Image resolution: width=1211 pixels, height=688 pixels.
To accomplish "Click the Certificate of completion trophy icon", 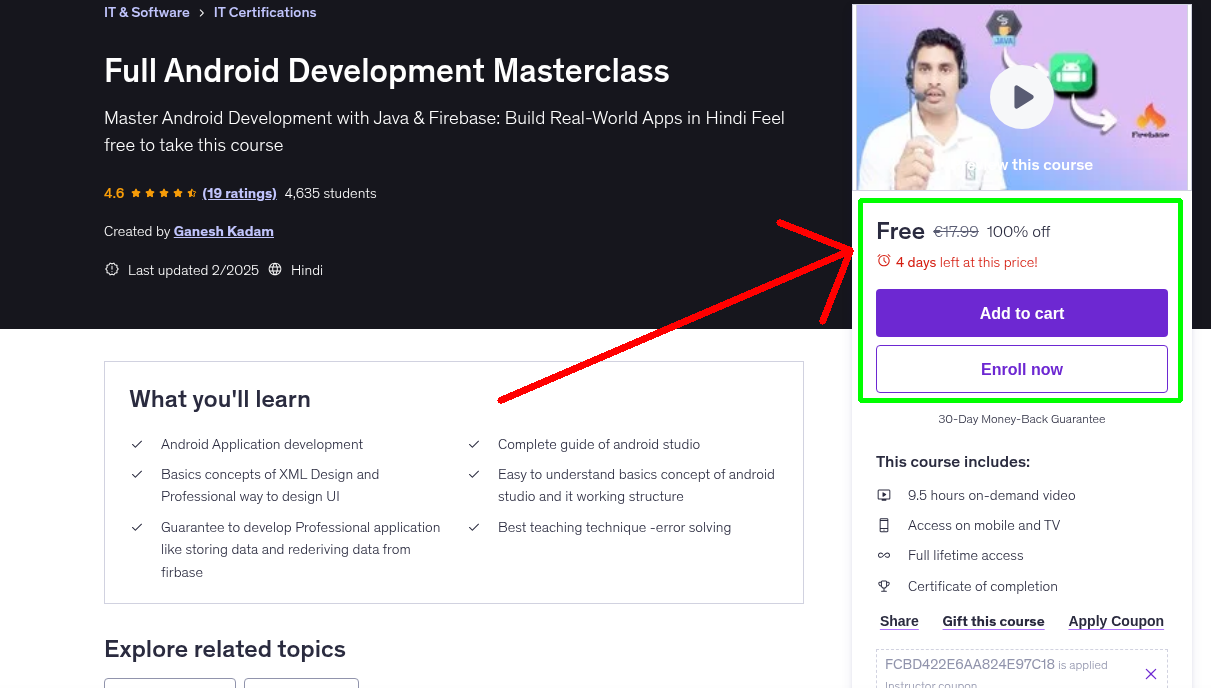I will 884,585.
